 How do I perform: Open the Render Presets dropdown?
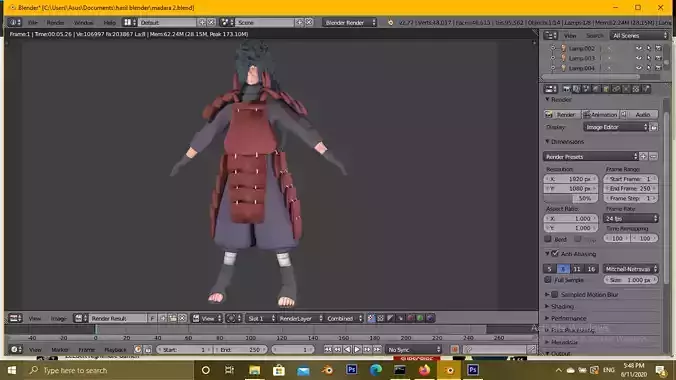(590, 157)
